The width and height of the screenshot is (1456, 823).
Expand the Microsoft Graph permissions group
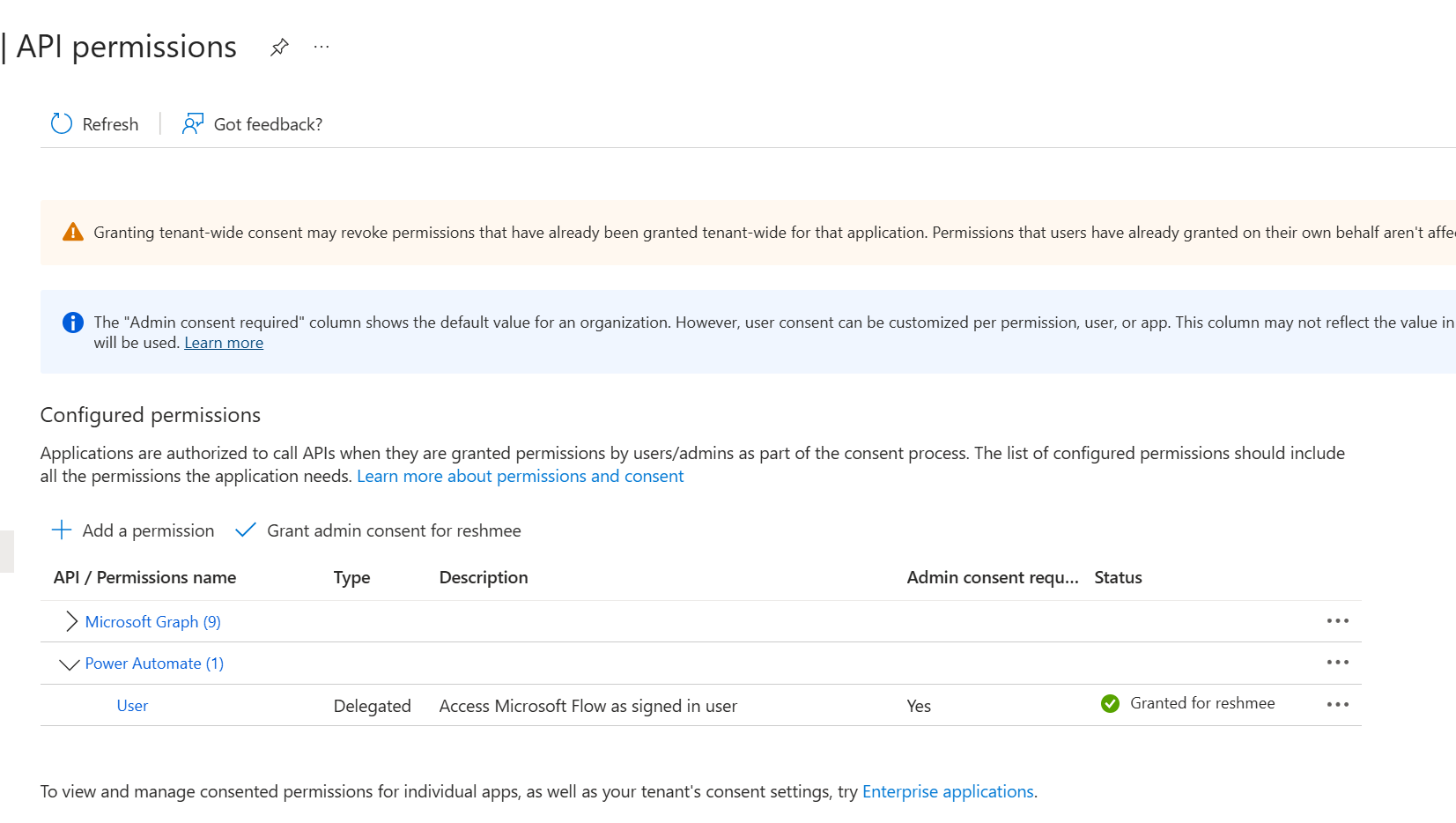point(70,621)
